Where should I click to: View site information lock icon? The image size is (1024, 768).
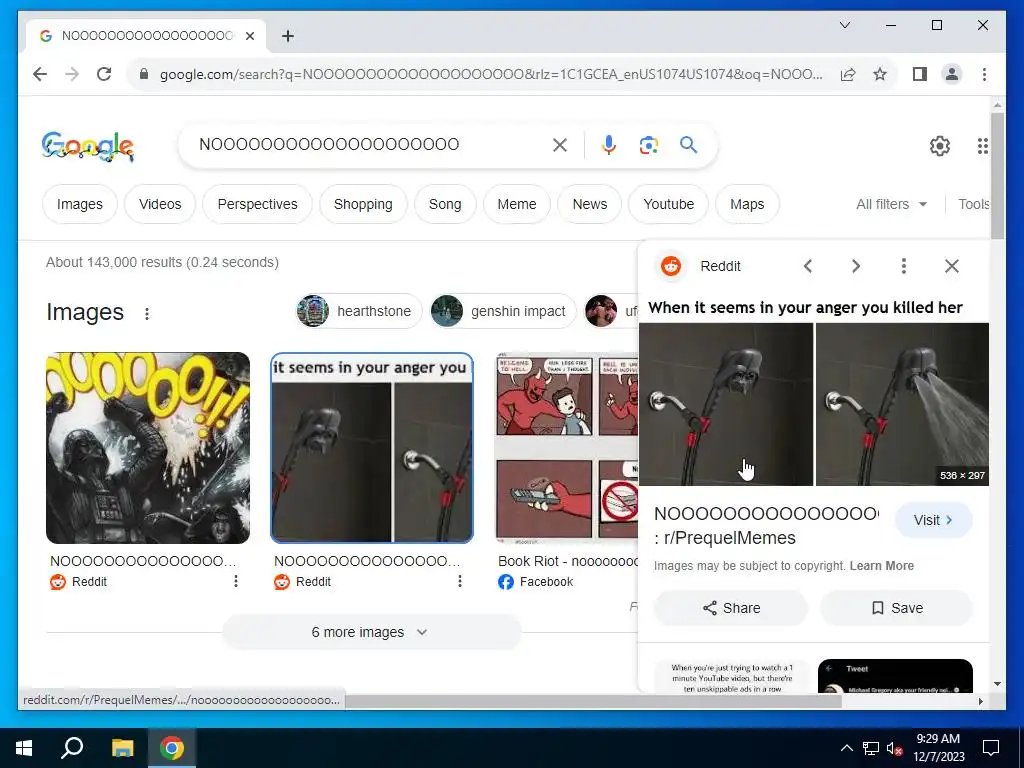pyautogui.click(x=144, y=74)
